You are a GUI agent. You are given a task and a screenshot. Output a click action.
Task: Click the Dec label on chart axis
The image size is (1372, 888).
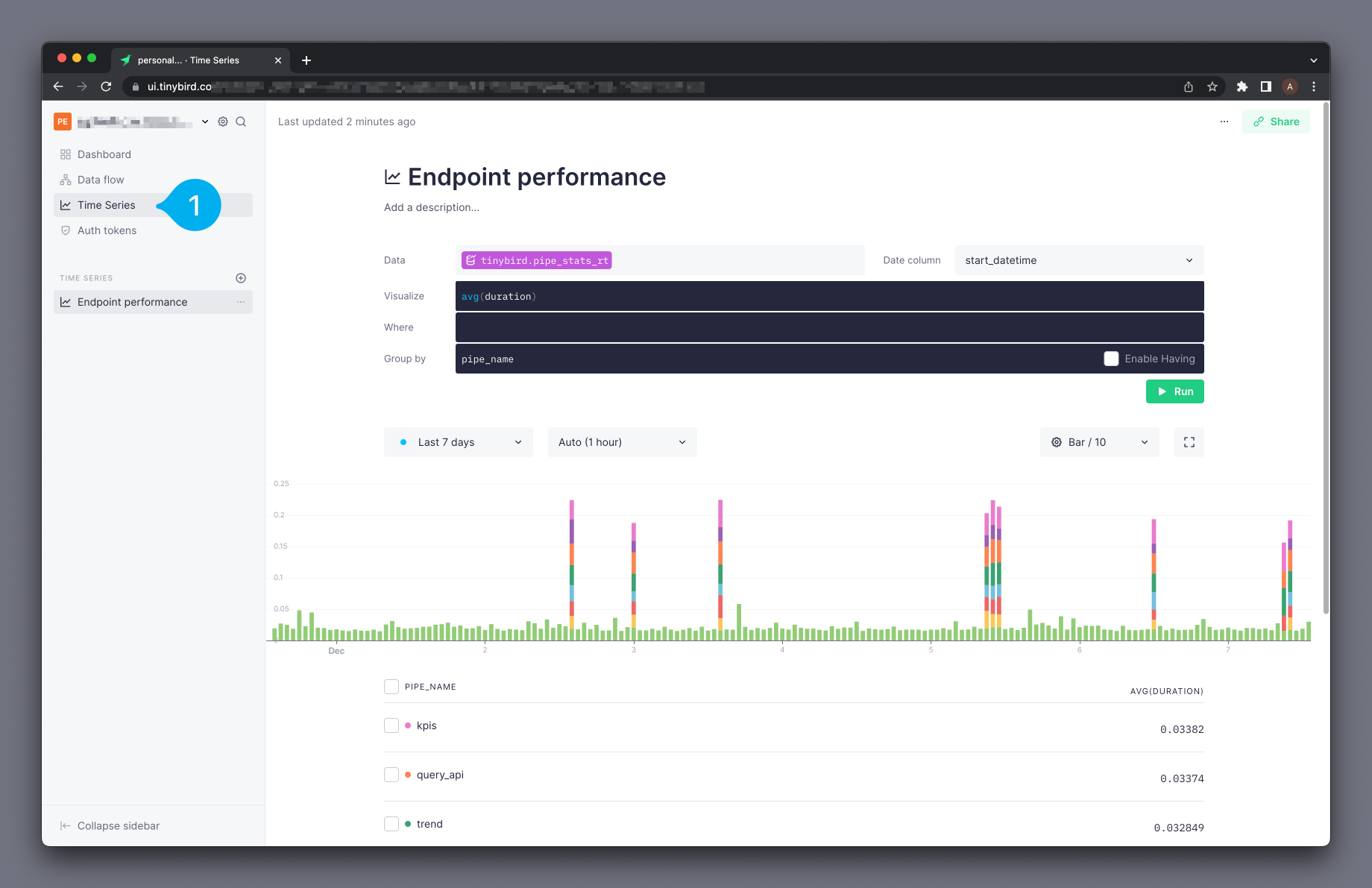[x=336, y=651]
